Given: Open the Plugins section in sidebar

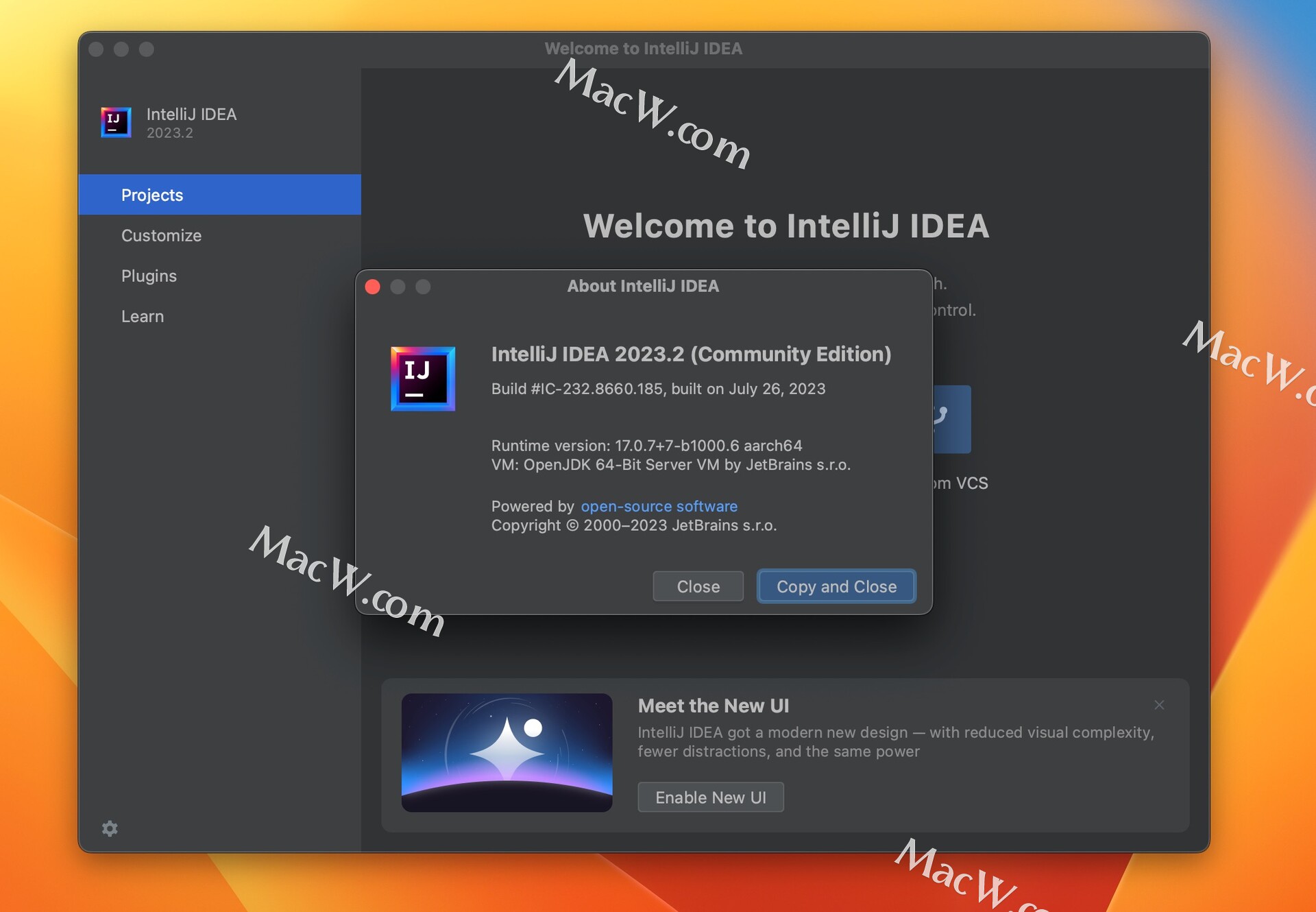Looking at the screenshot, I should coord(149,276).
